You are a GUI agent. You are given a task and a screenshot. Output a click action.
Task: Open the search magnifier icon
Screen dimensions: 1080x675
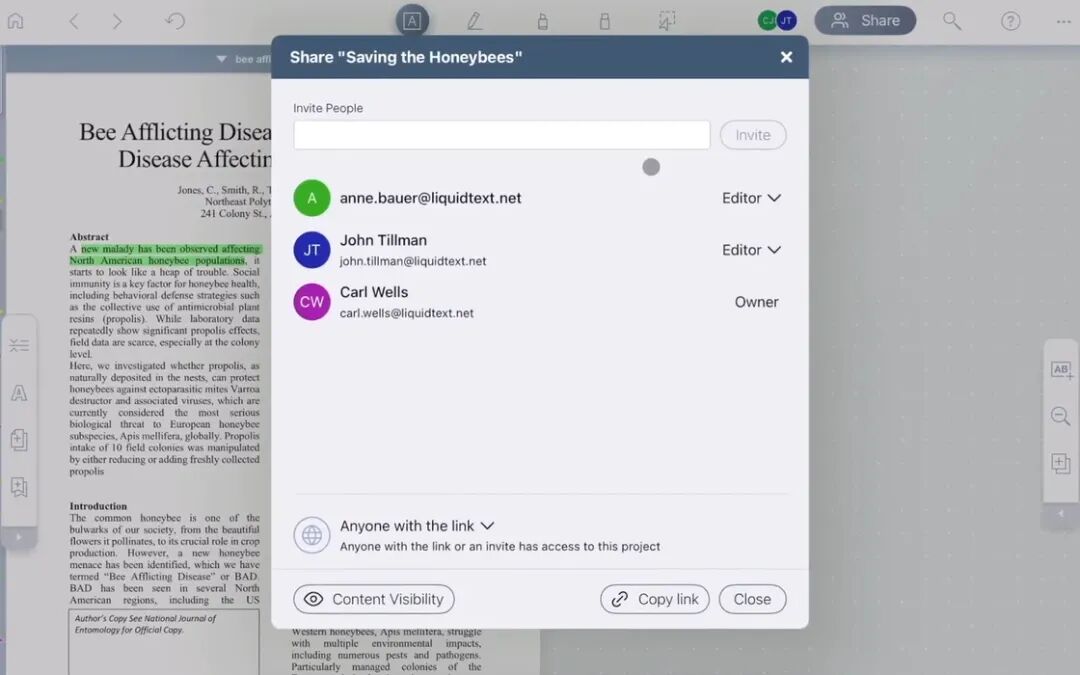click(x=952, y=21)
